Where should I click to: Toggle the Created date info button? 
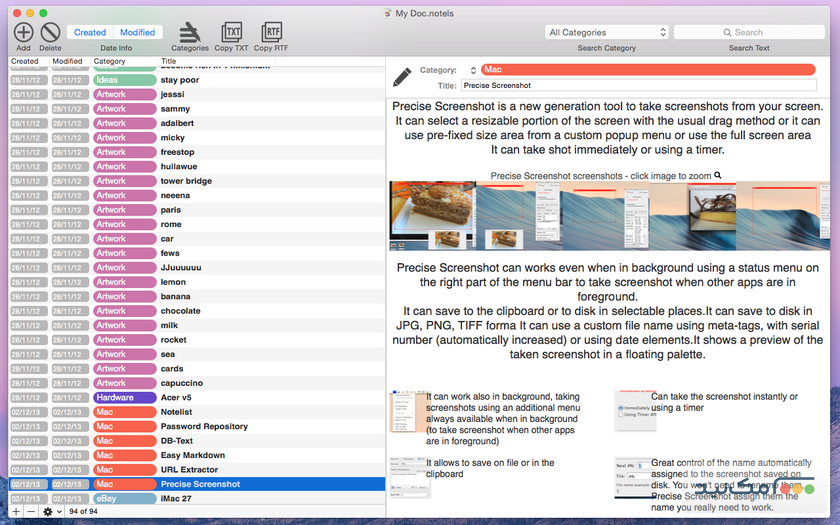coord(90,32)
